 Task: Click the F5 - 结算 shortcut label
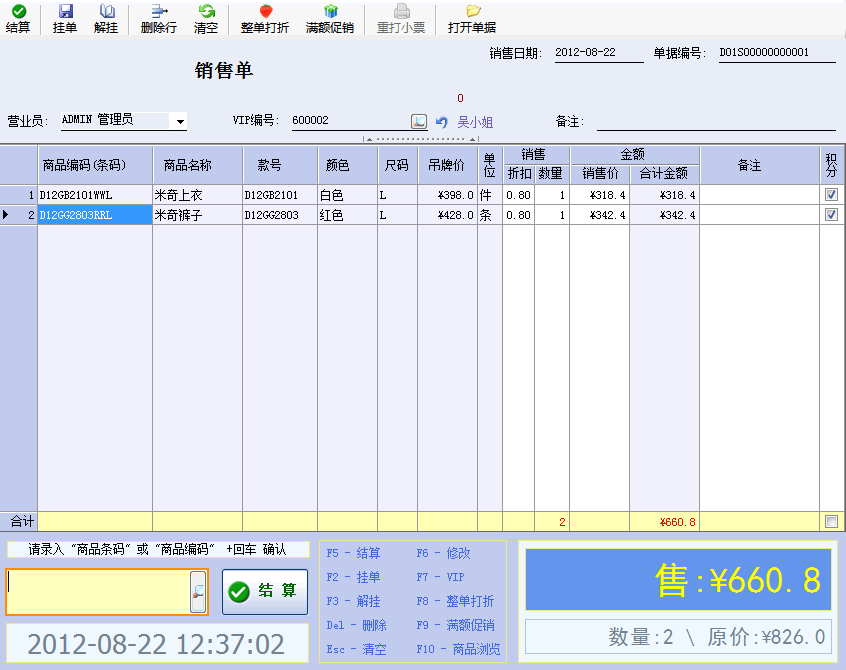click(x=353, y=553)
